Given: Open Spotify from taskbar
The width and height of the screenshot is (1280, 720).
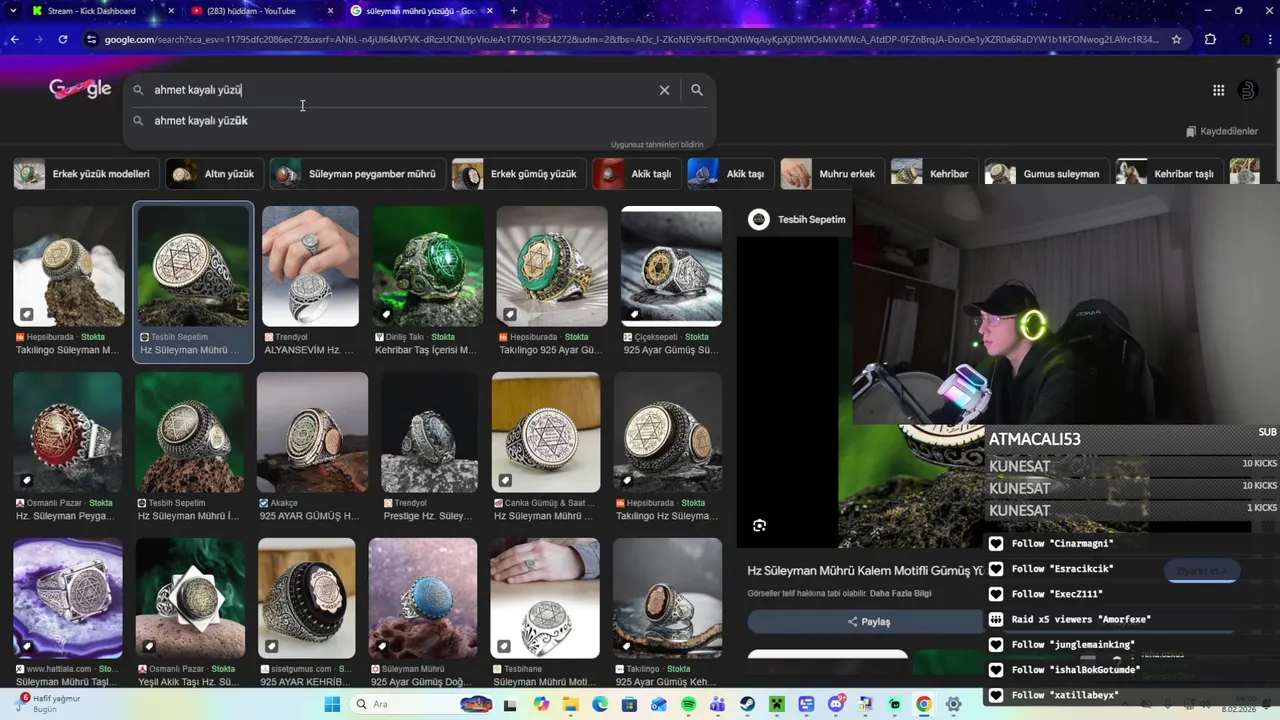Looking at the screenshot, I should [688, 704].
